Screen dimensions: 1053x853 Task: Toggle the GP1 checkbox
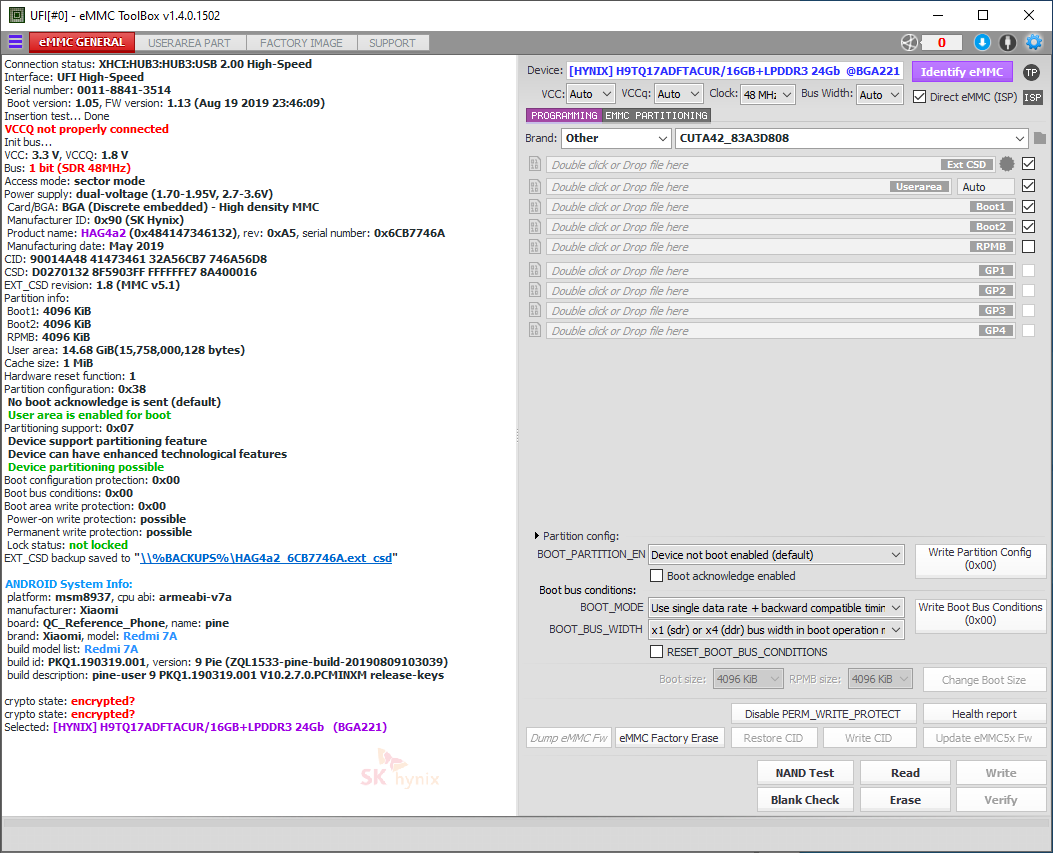[x=1028, y=271]
